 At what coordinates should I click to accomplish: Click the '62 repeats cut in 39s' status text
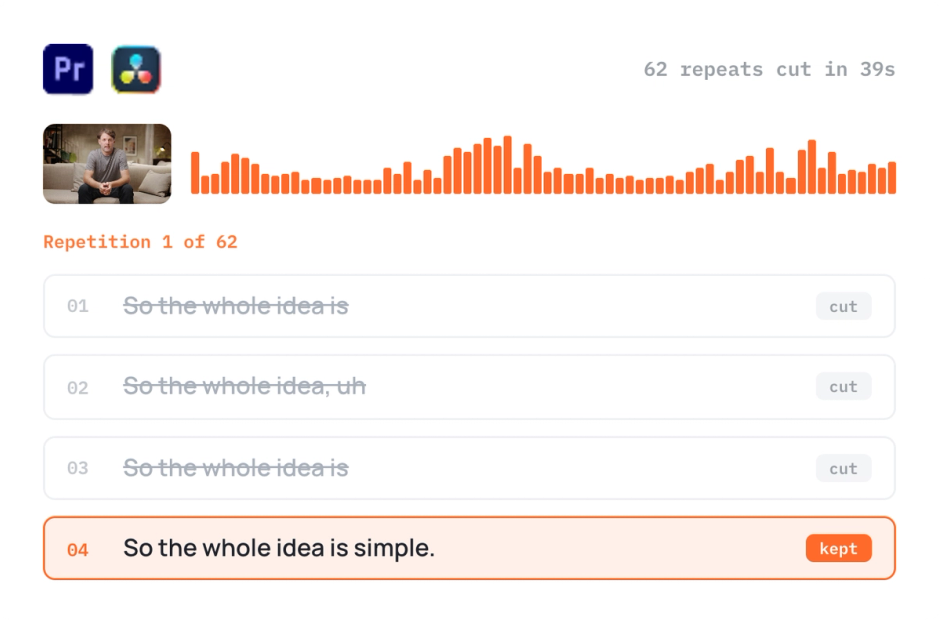769,70
